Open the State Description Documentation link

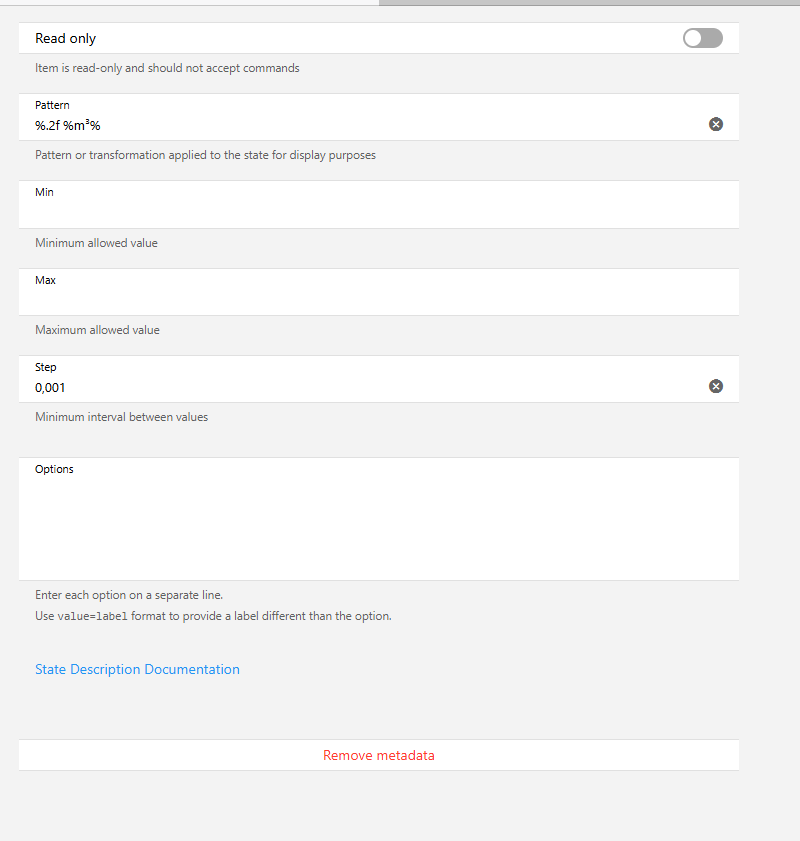(137, 669)
